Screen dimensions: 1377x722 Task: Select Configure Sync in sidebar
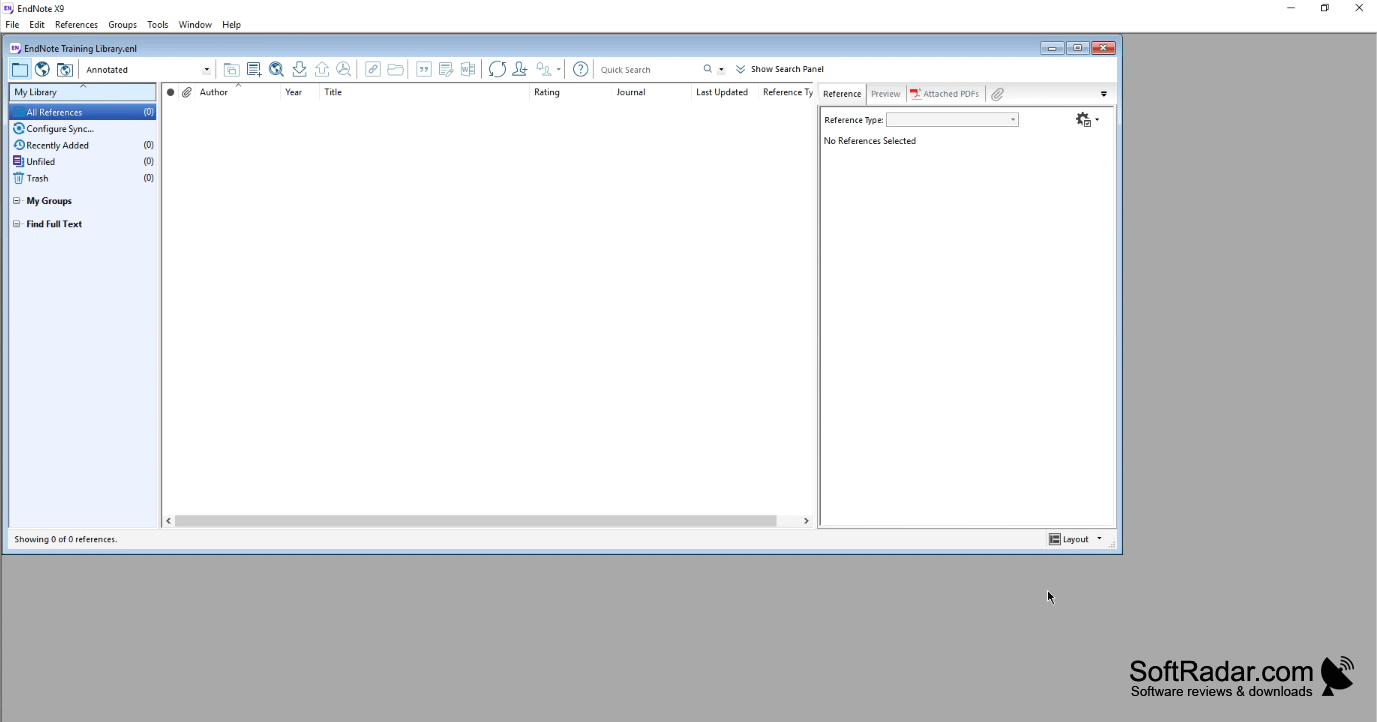[x=60, y=129]
